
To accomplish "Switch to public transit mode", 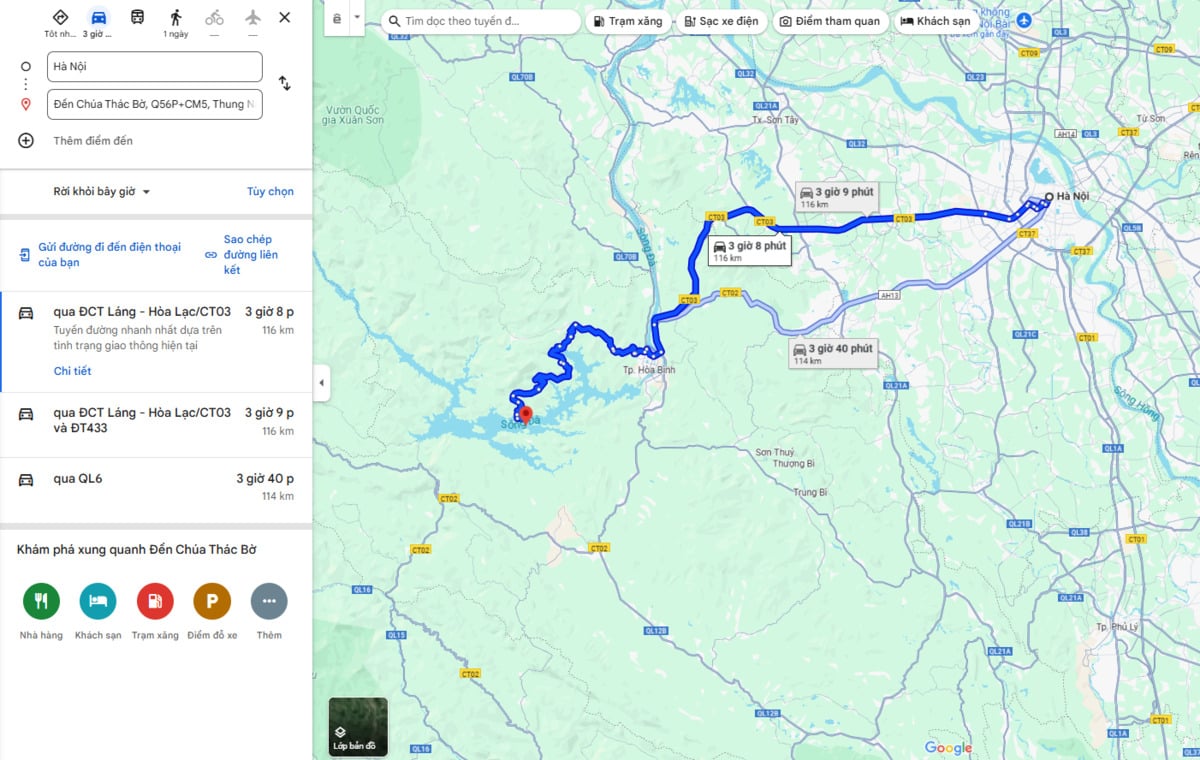I will (x=137, y=17).
